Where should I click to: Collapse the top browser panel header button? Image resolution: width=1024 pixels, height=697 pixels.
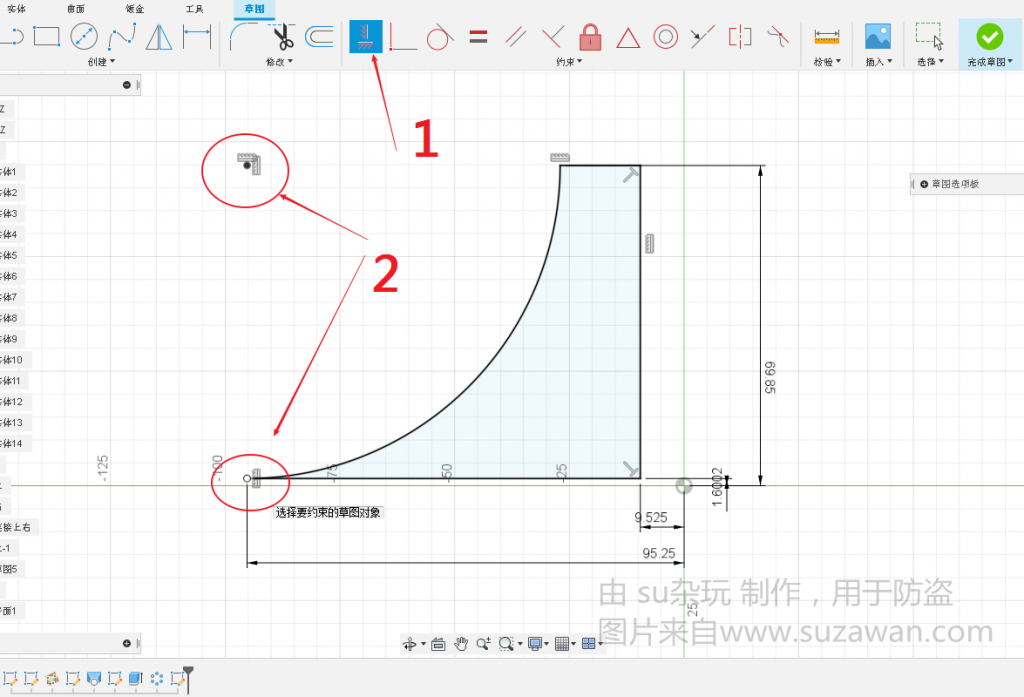point(127,85)
